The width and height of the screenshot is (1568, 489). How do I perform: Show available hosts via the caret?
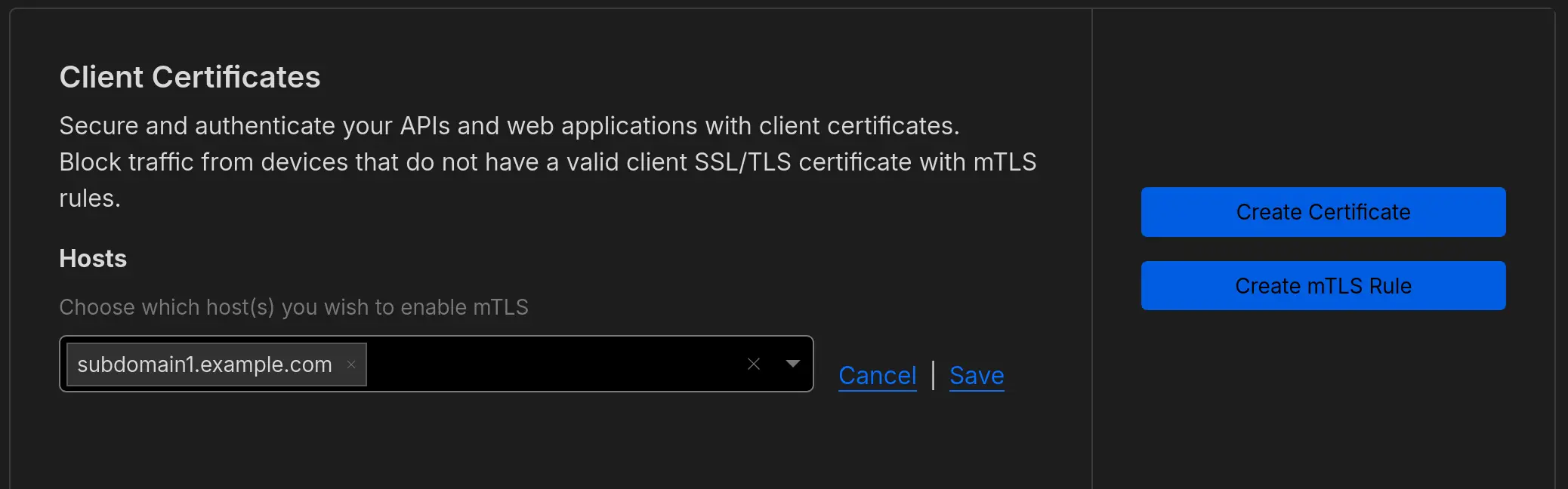(x=792, y=364)
